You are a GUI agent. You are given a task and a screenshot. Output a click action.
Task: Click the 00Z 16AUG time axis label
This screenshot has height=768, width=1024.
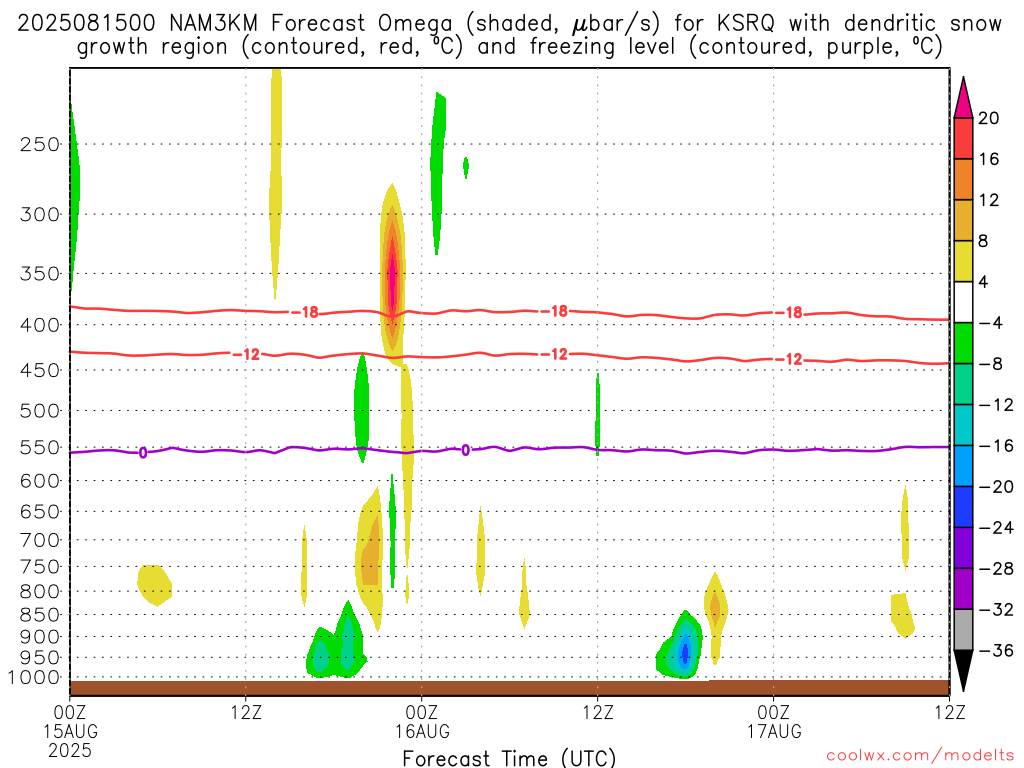tap(422, 722)
